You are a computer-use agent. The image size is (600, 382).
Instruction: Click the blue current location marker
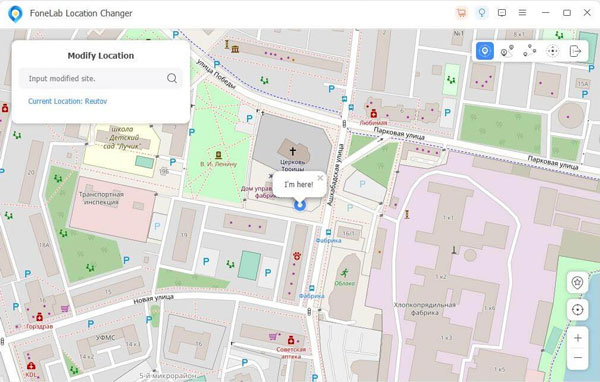coord(300,205)
